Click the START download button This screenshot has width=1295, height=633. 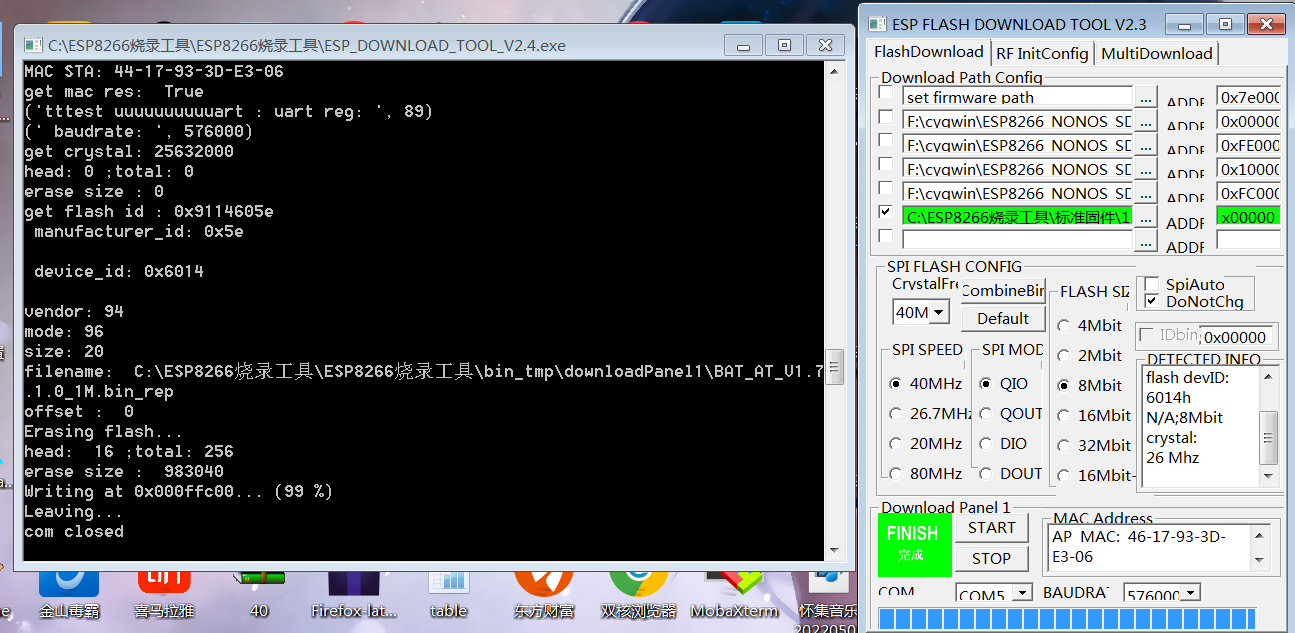(x=992, y=528)
